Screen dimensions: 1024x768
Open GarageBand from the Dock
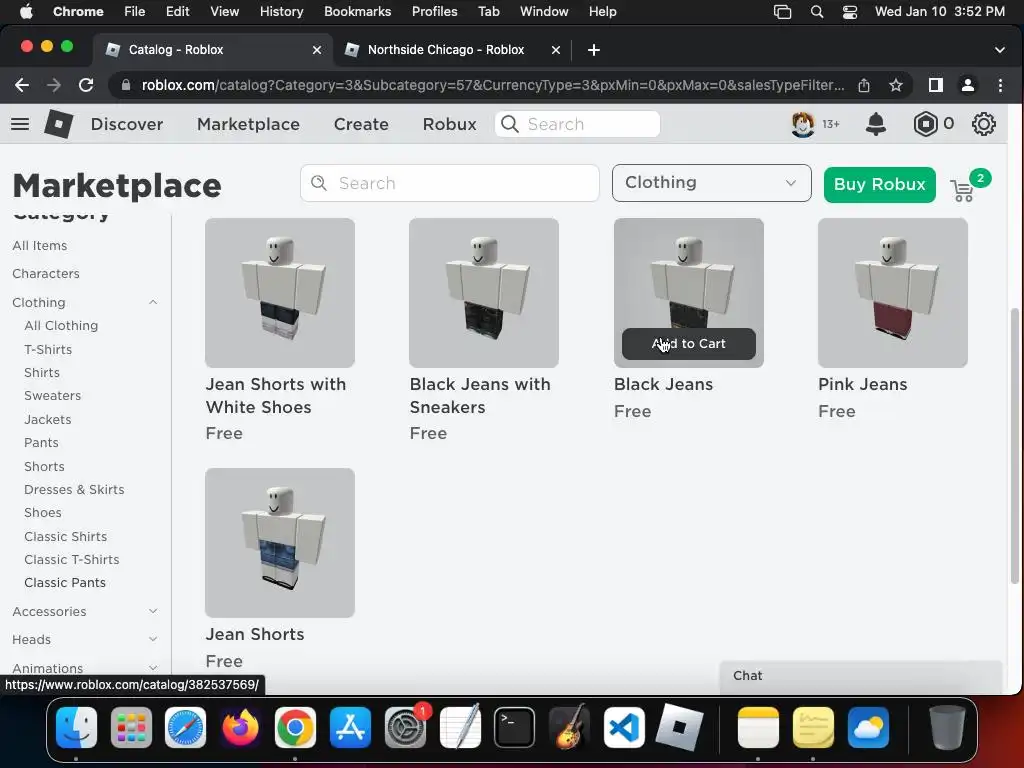point(569,727)
